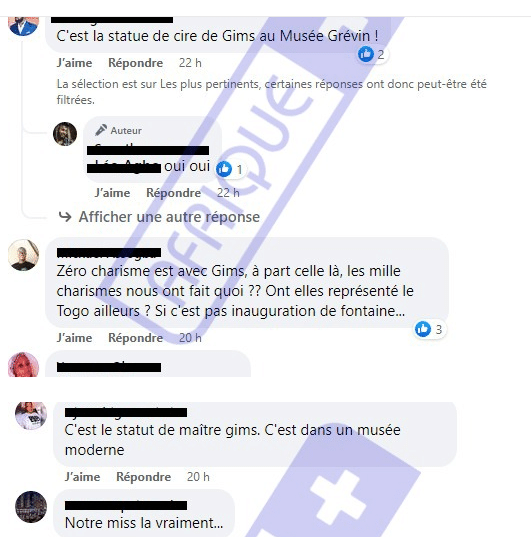Image resolution: width=531 pixels, height=537 pixels.
Task: Open profile picture of Musée Grévin commenter
Action: [x=23, y=26]
